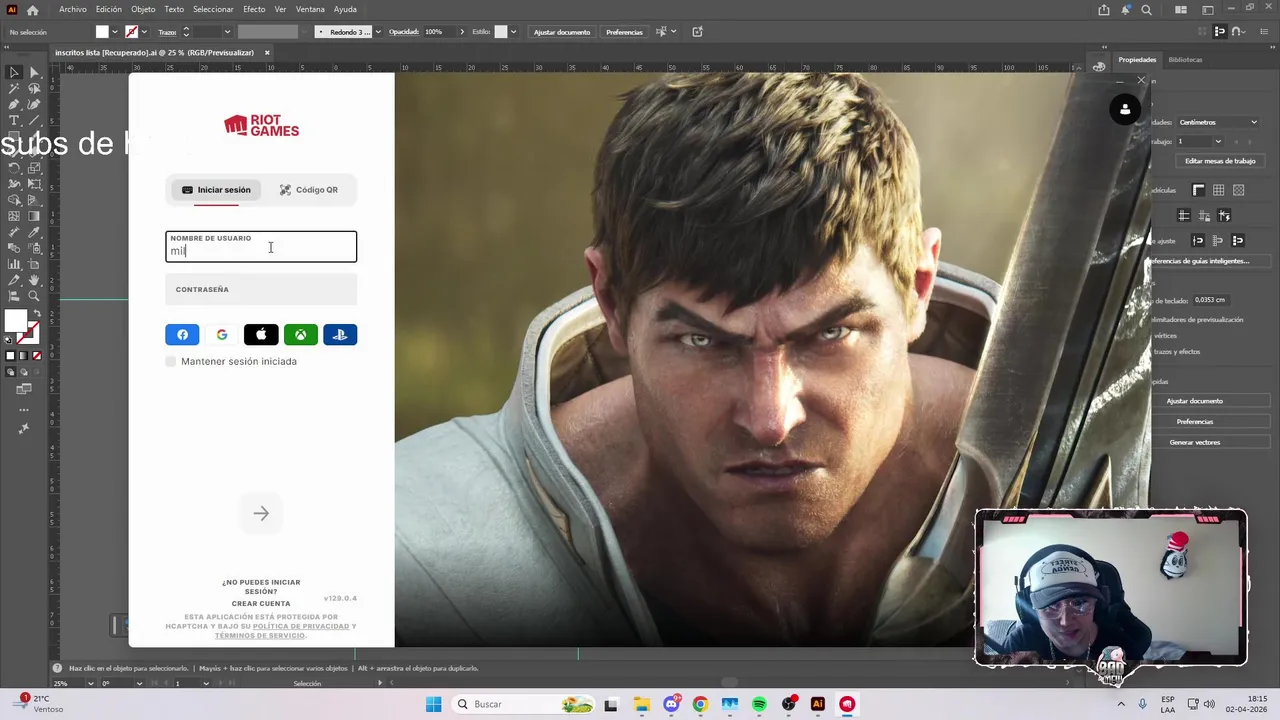Open the Archivo menu
Viewport: 1280px width, 720px height.
point(72,9)
